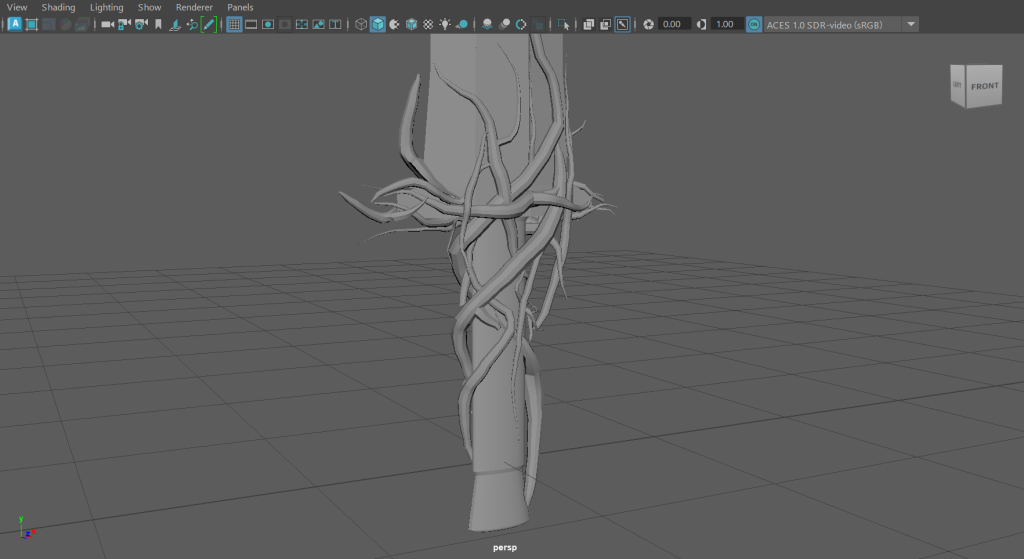The image size is (1024, 559).
Task: Open the Renderer menu
Action: tap(194, 7)
